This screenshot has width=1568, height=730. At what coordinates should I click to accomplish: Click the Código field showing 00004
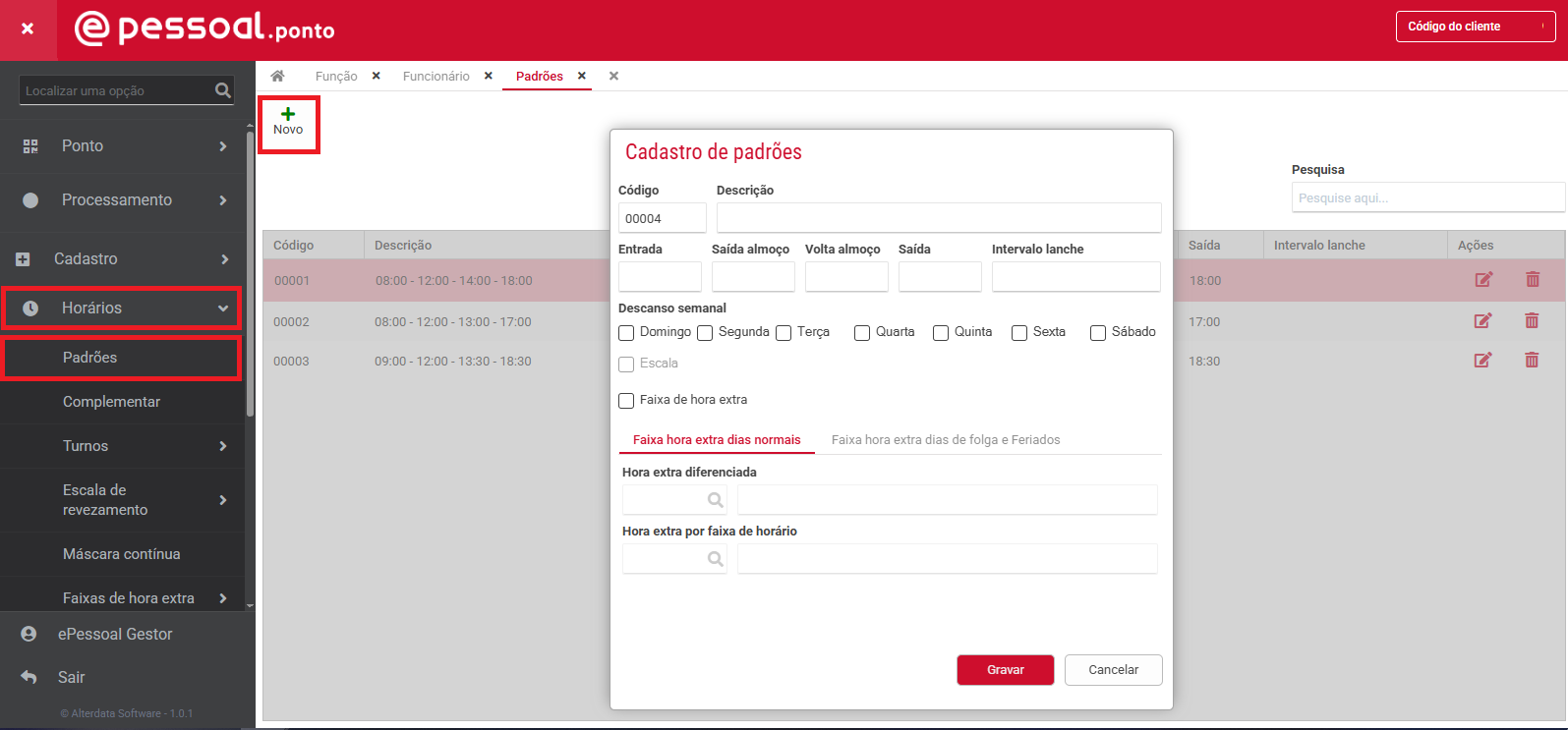[x=663, y=218]
